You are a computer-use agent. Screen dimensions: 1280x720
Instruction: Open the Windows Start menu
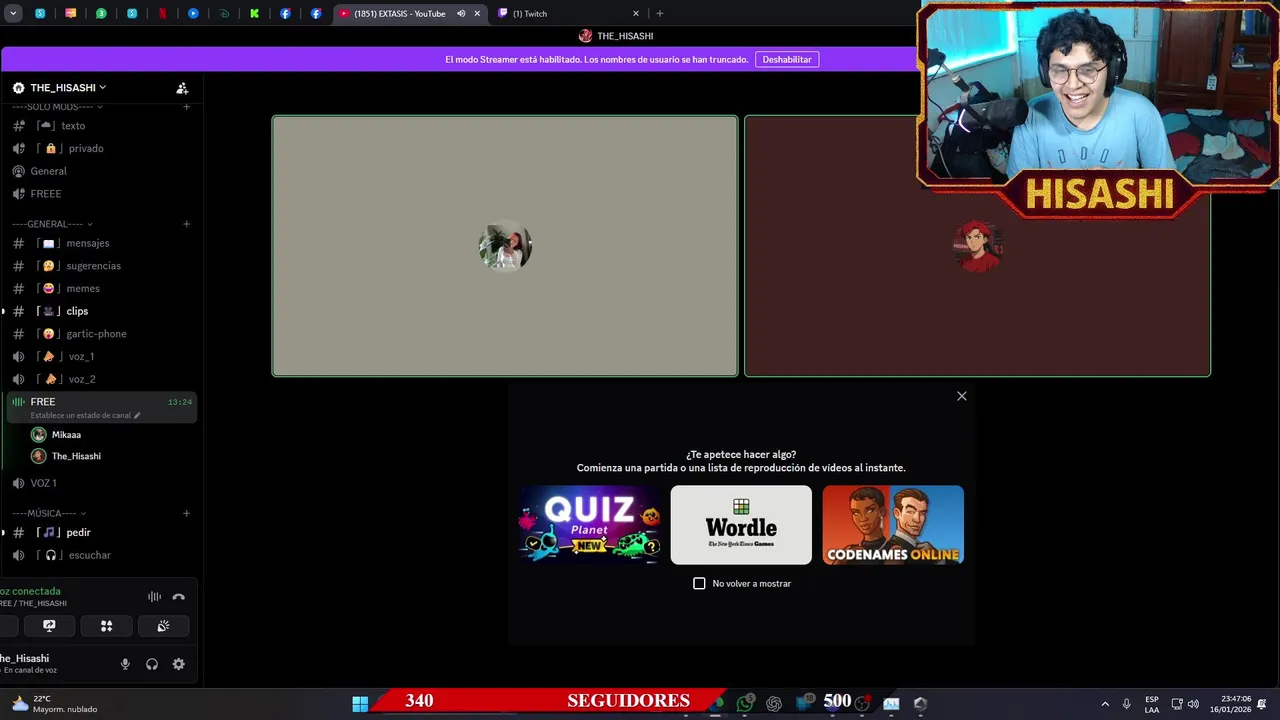[x=360, y=704]
